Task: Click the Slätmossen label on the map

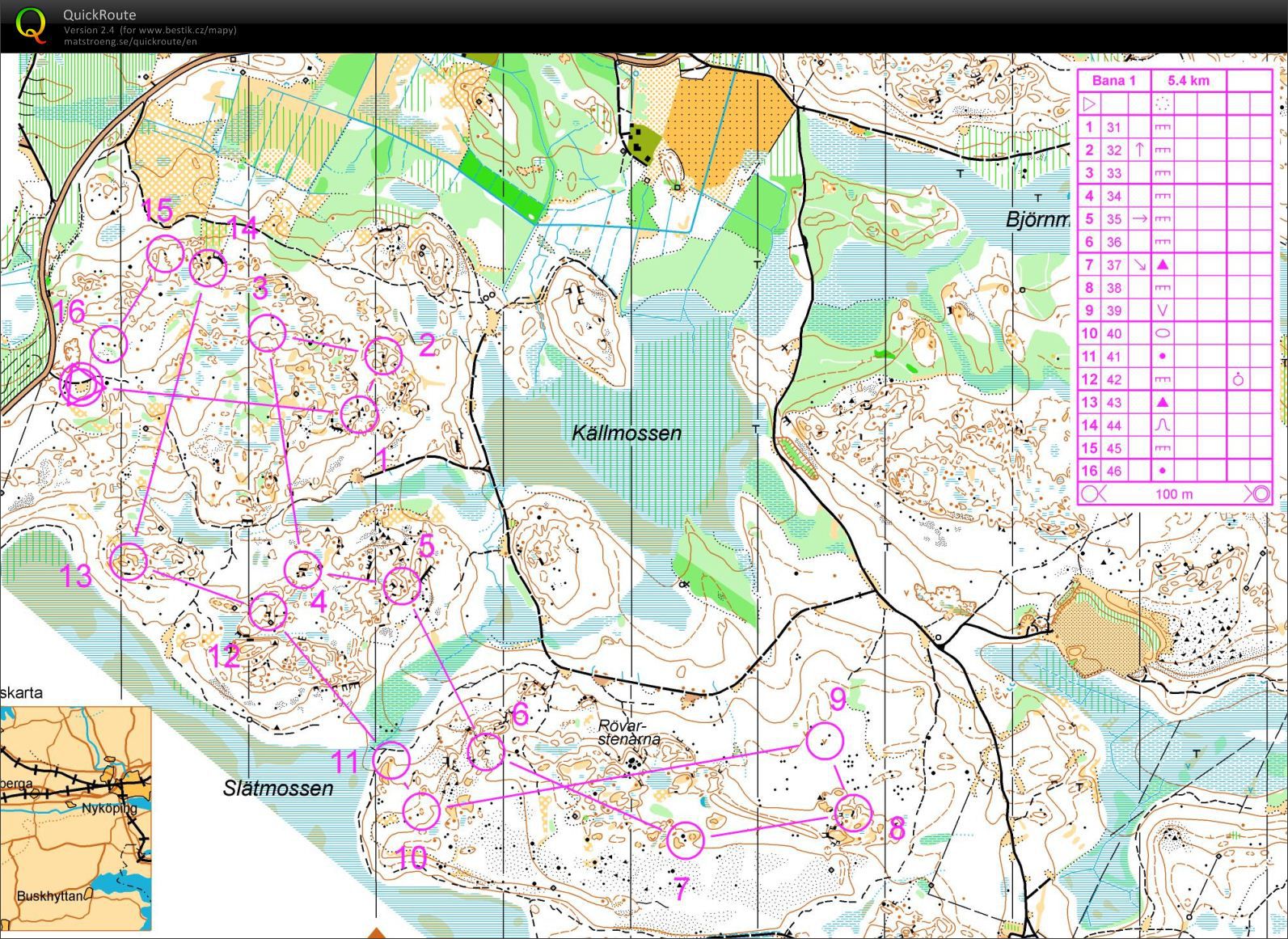Action: coord(278,788)
